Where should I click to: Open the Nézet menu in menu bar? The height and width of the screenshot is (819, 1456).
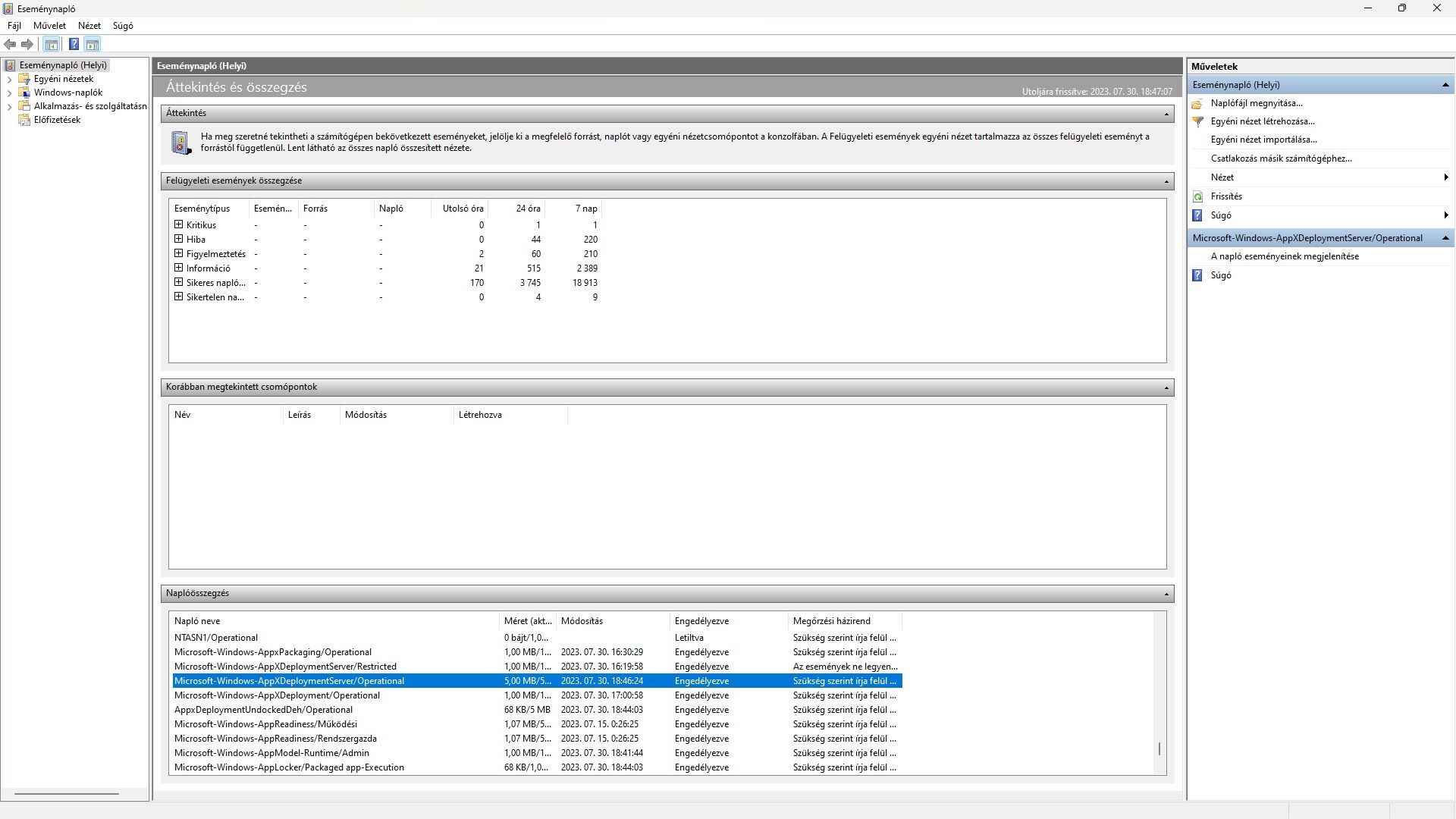coord(89,26)
